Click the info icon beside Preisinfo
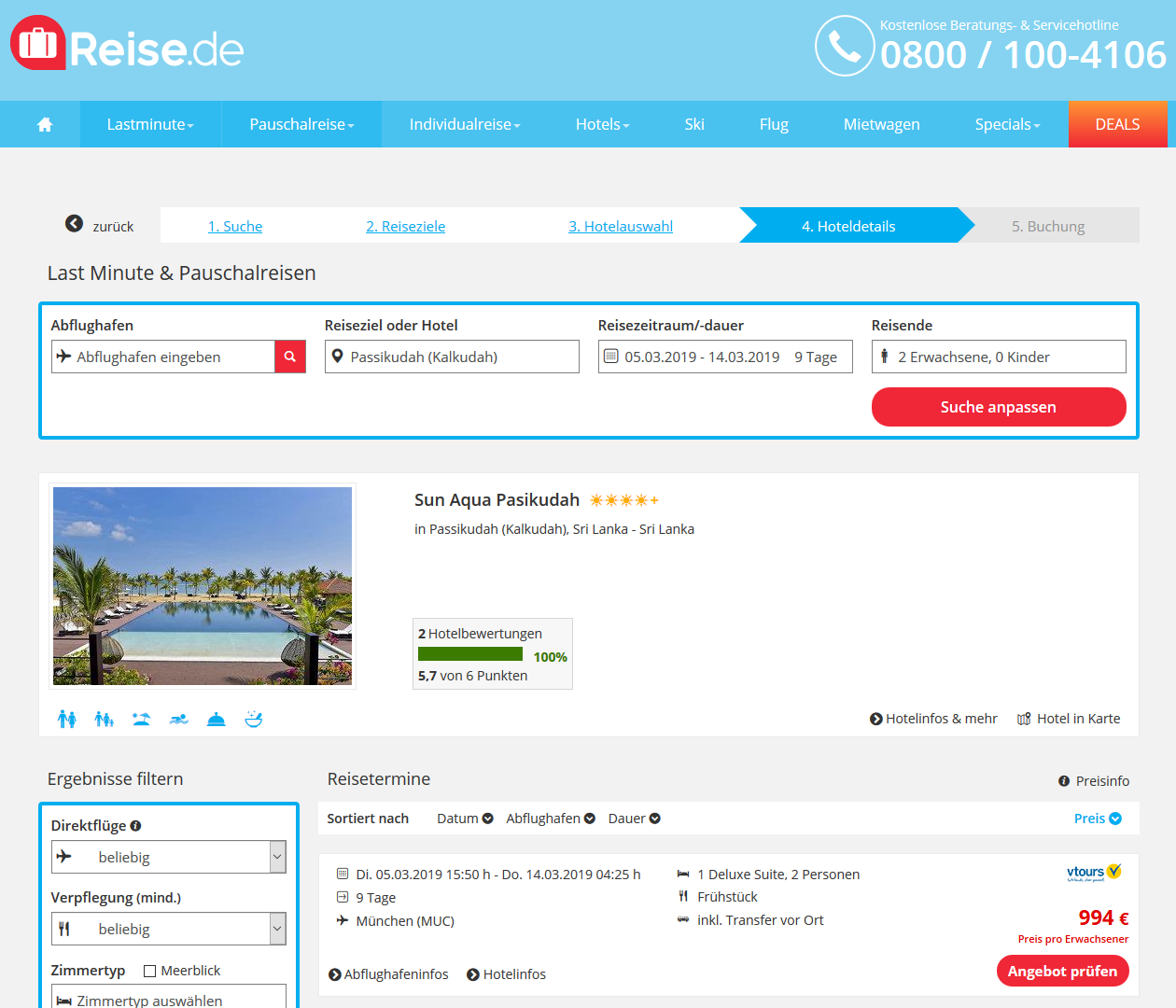Image resolution: width=1176 pixels, height=1008 pixels. click(x=1064, y=781)
